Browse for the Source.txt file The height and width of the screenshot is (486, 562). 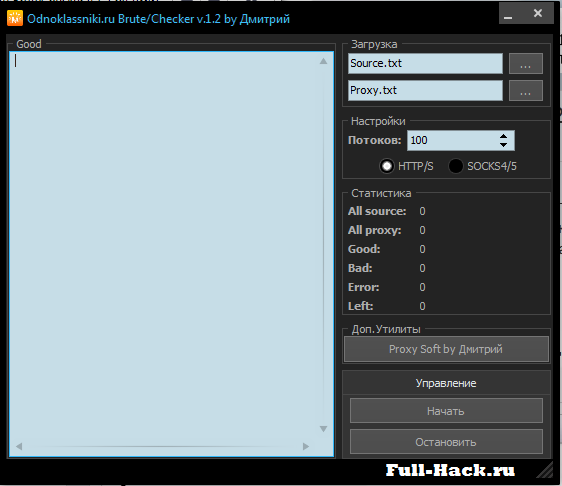525,63
